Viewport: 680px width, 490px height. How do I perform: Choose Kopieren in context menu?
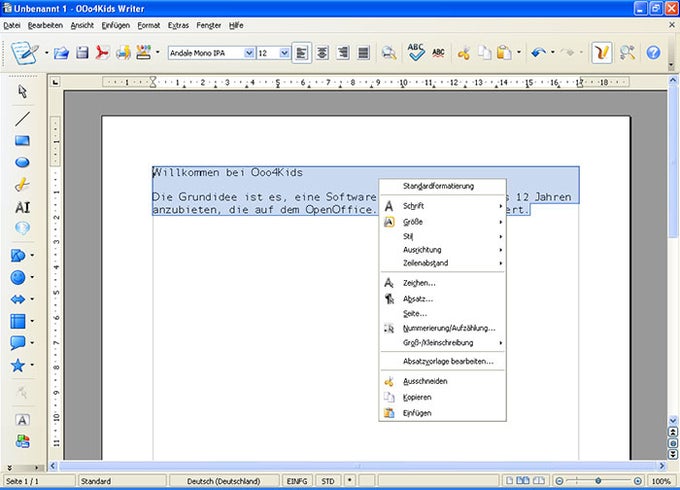(x=443, y=397)
